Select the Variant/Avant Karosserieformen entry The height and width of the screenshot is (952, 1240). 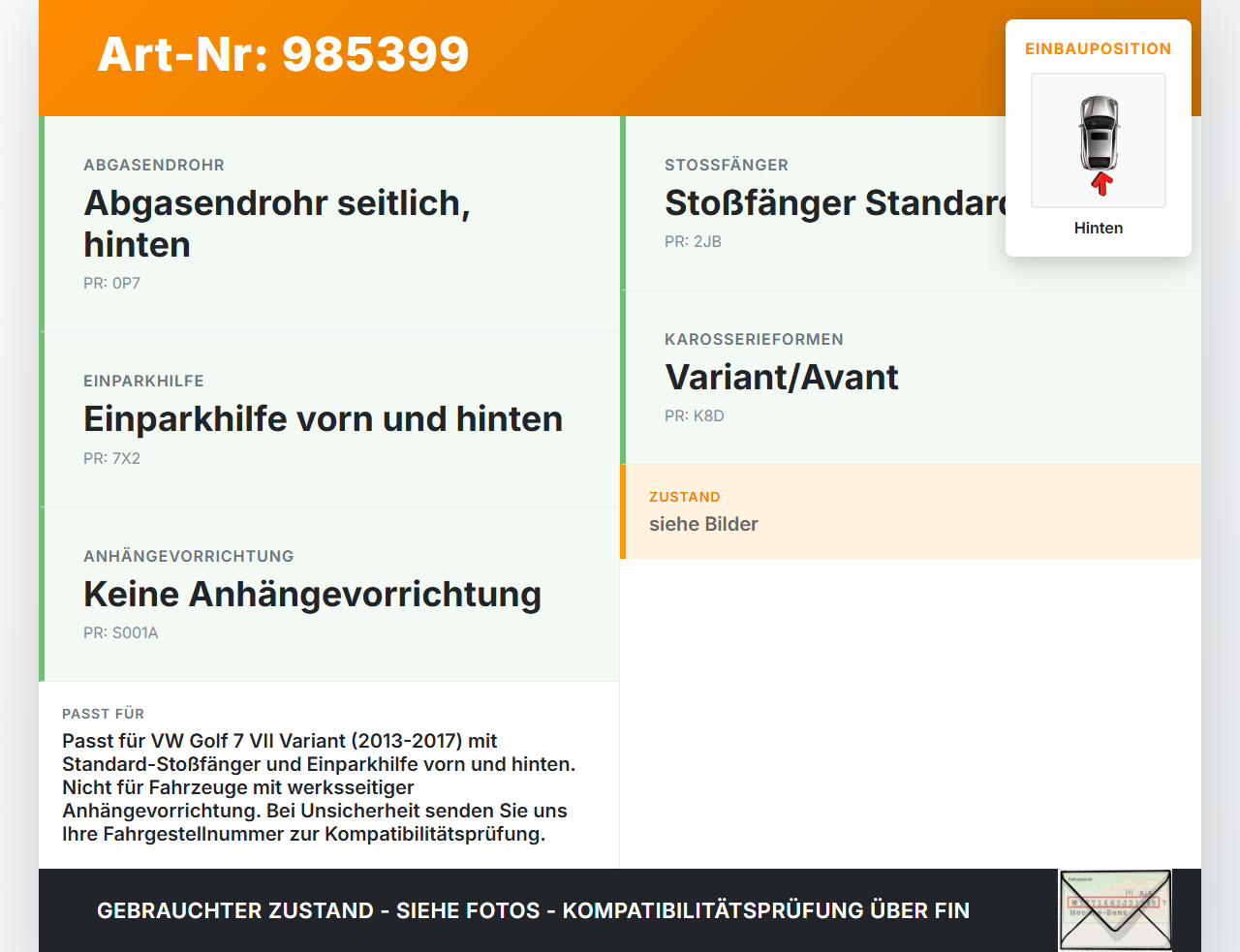[x=781, y=378]
